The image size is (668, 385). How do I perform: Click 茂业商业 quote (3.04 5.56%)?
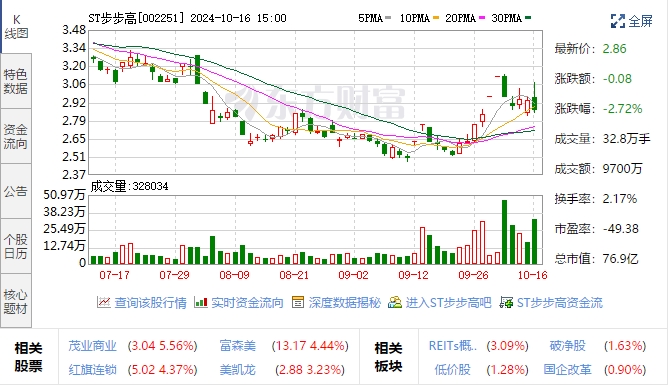[x=162, y=345]
